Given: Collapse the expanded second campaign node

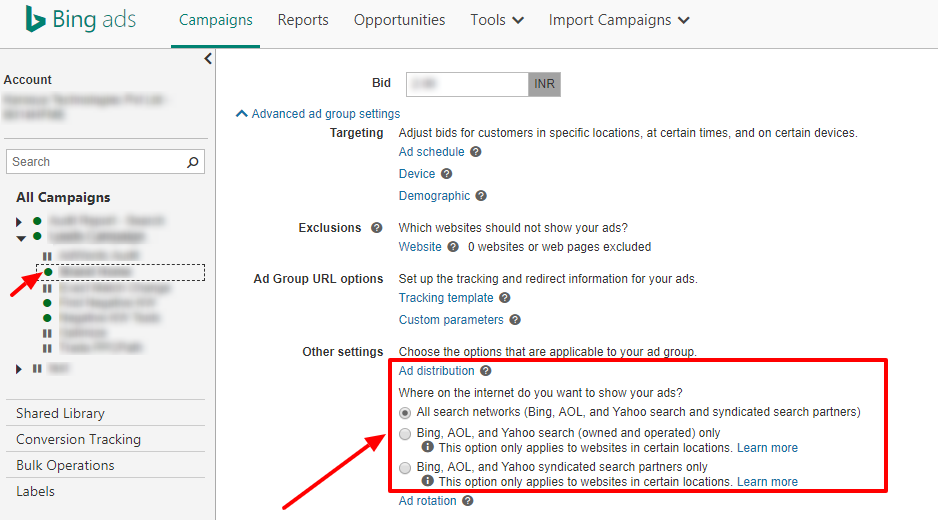Looking at the screenshot, I should pos(21,238).
